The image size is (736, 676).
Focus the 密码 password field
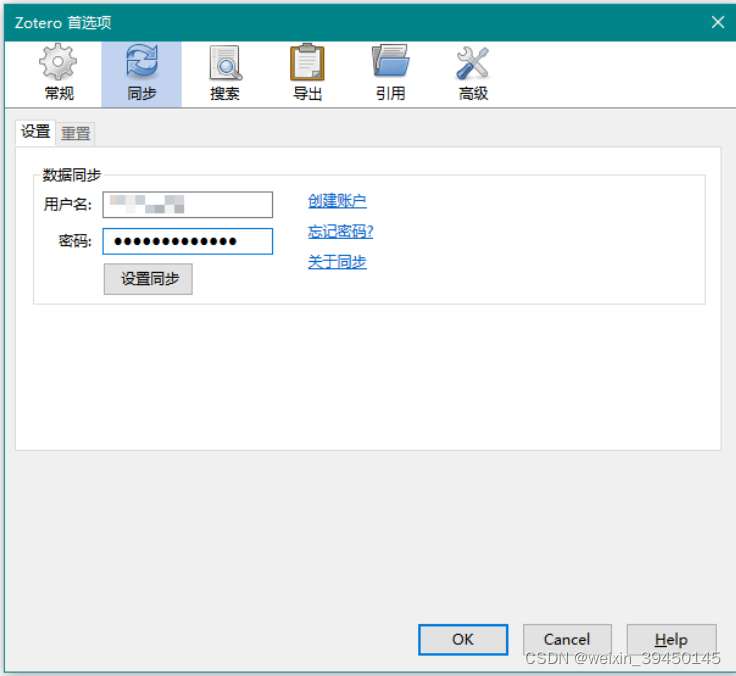click(x=188, y=241)
